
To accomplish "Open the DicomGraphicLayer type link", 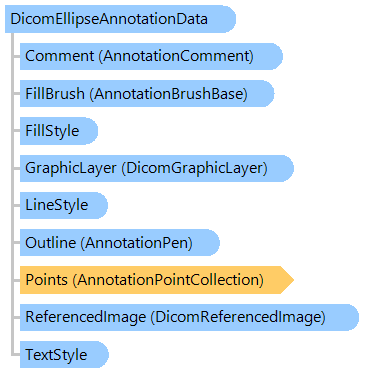I will point(195,168).
